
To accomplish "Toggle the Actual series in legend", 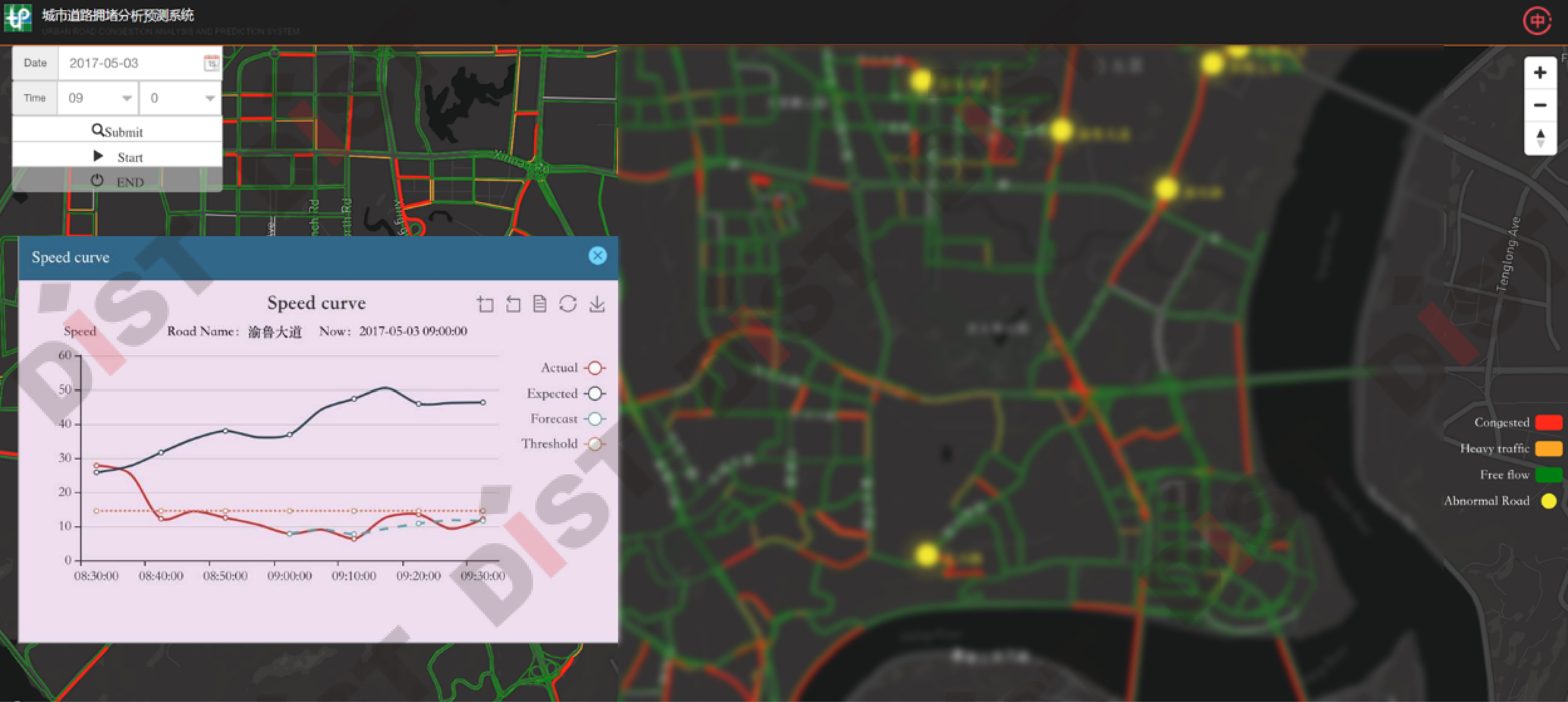I will (x=573, y=368).
